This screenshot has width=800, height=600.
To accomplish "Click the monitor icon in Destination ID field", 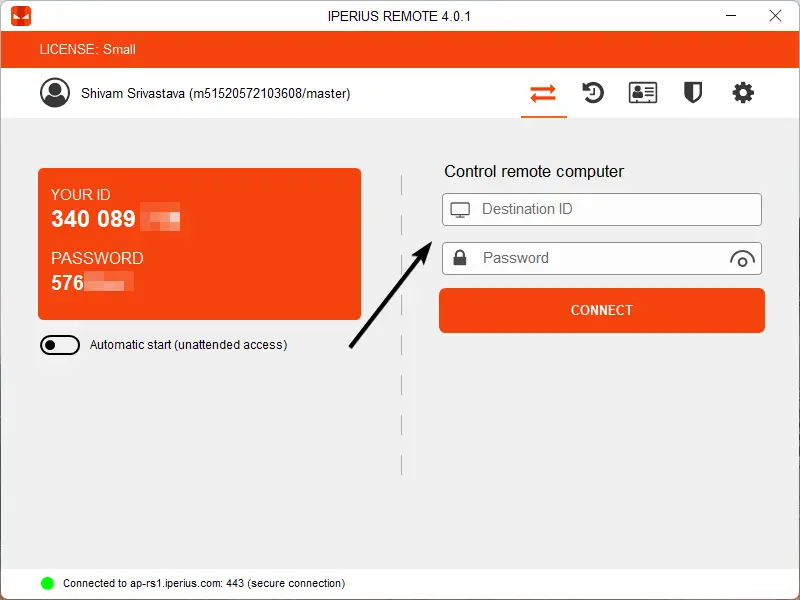I will tap(460, 210).
